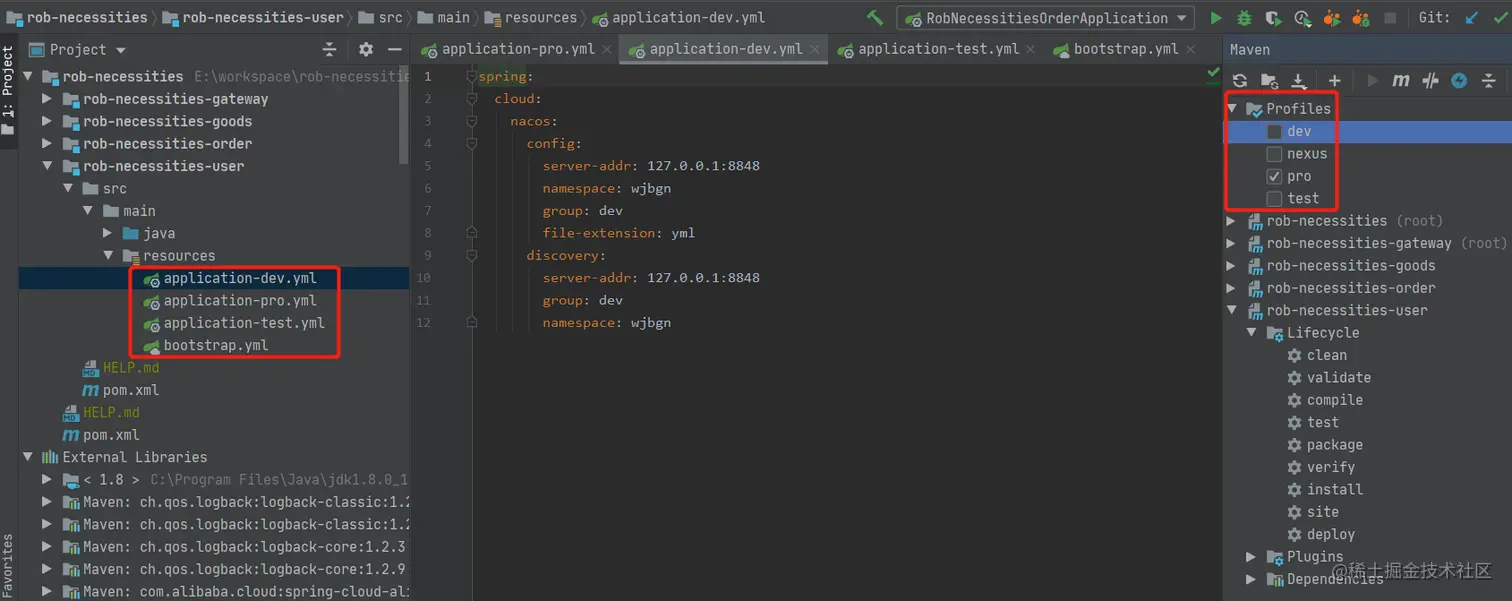Viewport: 1512px width, 601px height.
Task: Expand Plugins under rob-necessities-user in Maven
Action: click(1251, 557)
